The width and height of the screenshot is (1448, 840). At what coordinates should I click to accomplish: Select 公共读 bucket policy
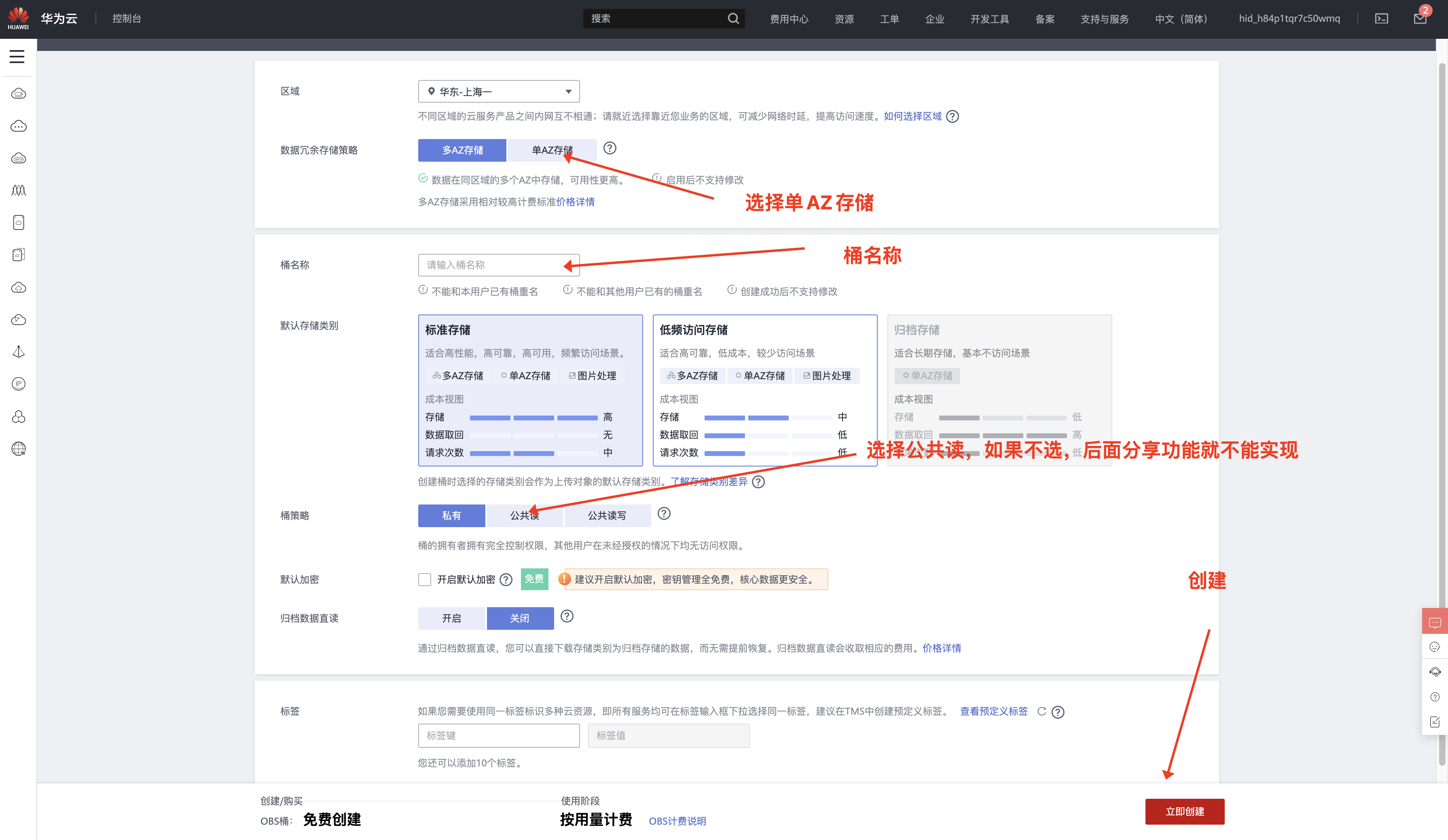pos(524,515)
